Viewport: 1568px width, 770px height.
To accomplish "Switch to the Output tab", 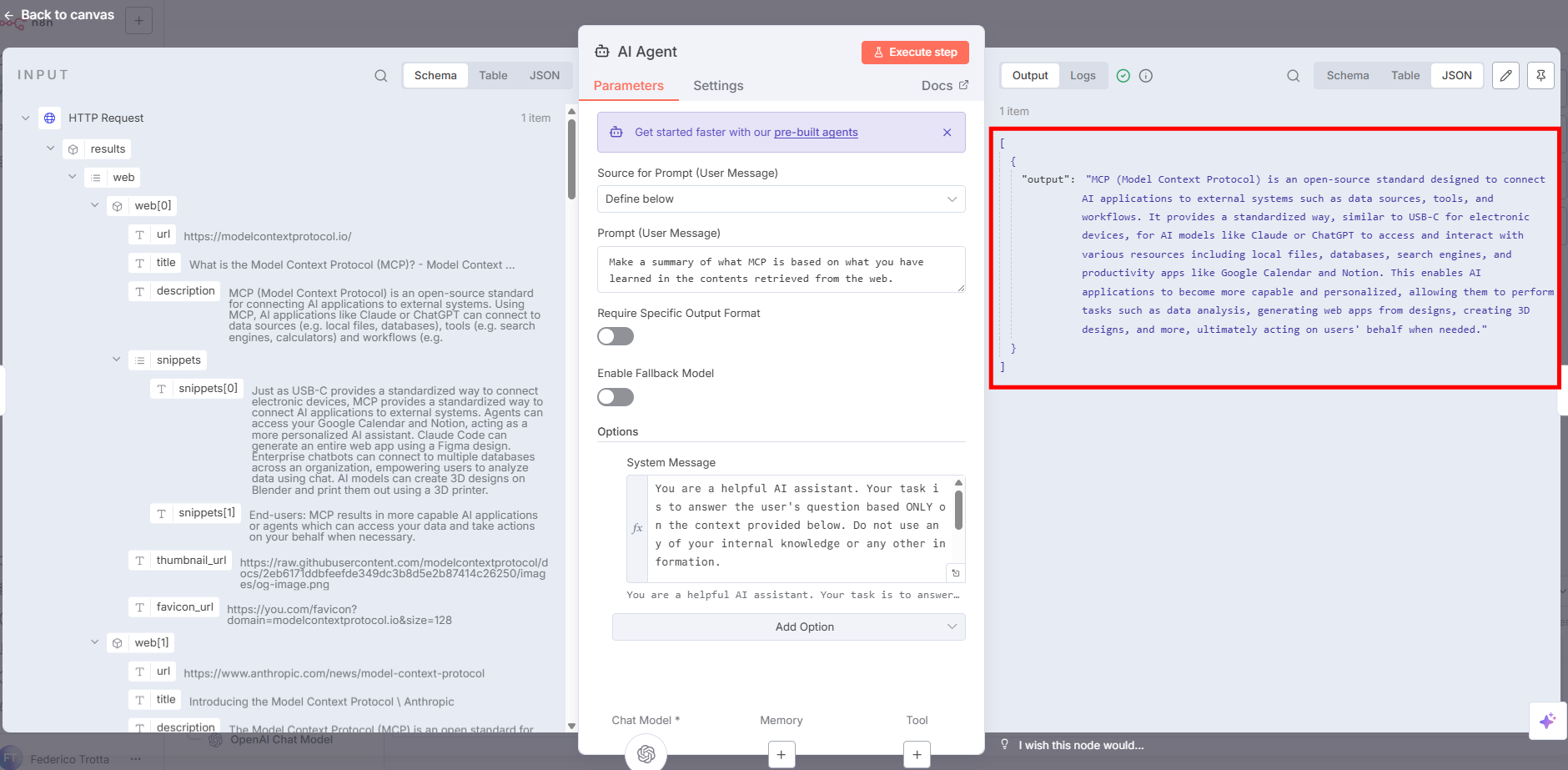I will point(1030,75).
